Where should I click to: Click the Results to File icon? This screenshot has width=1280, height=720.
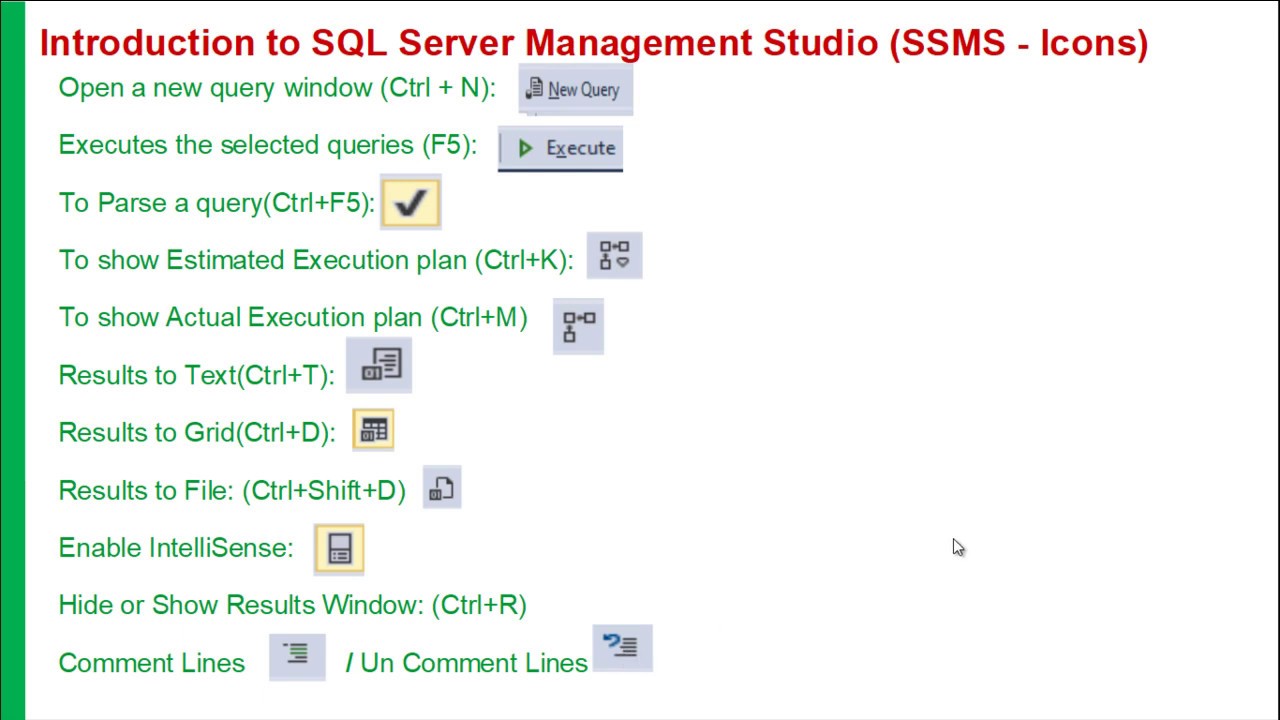coord(442,488)
